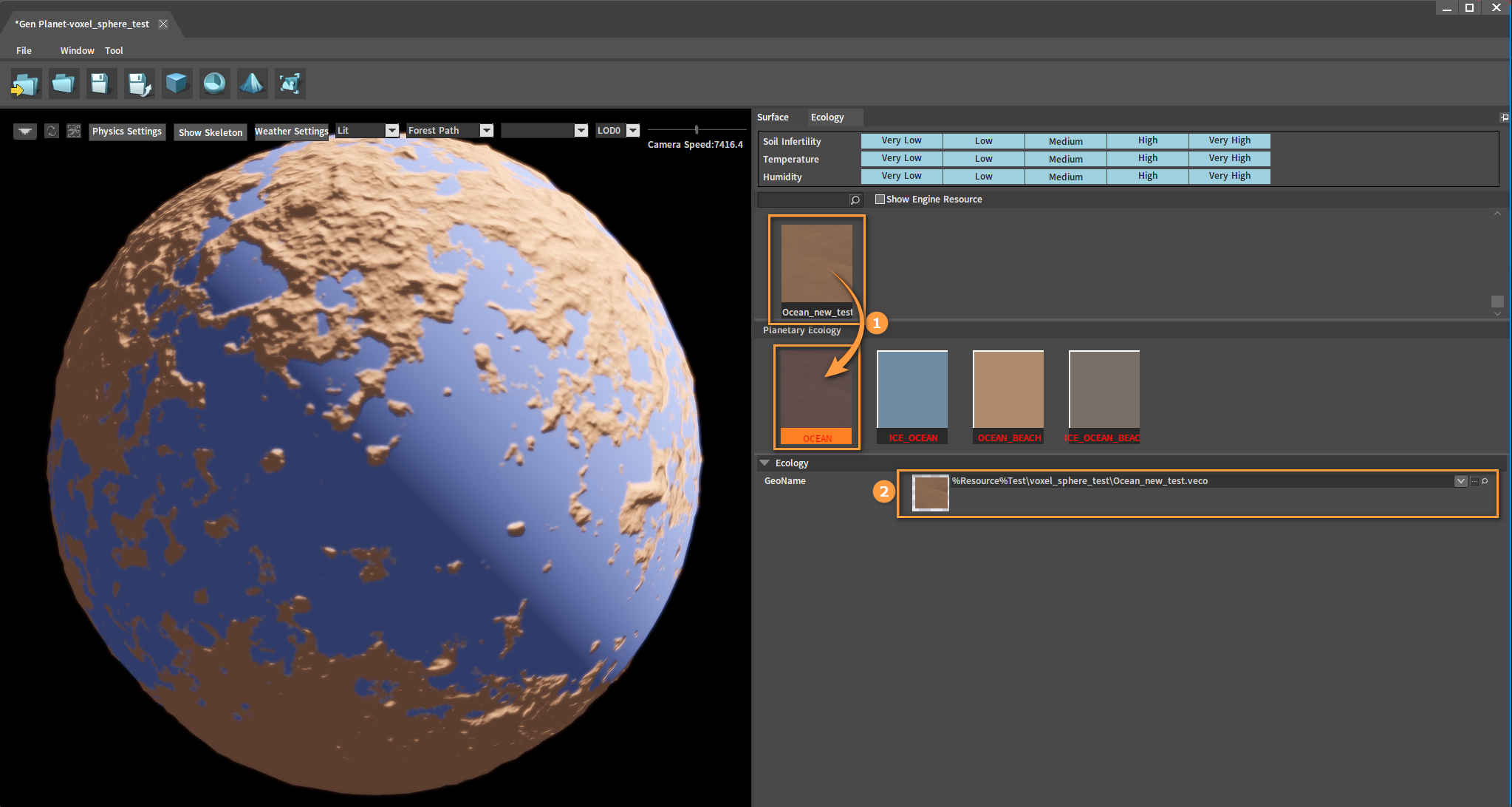Click the blue cube toolbar icon
The width and height of the screenshot is (1512, 807).
point(177,84)
